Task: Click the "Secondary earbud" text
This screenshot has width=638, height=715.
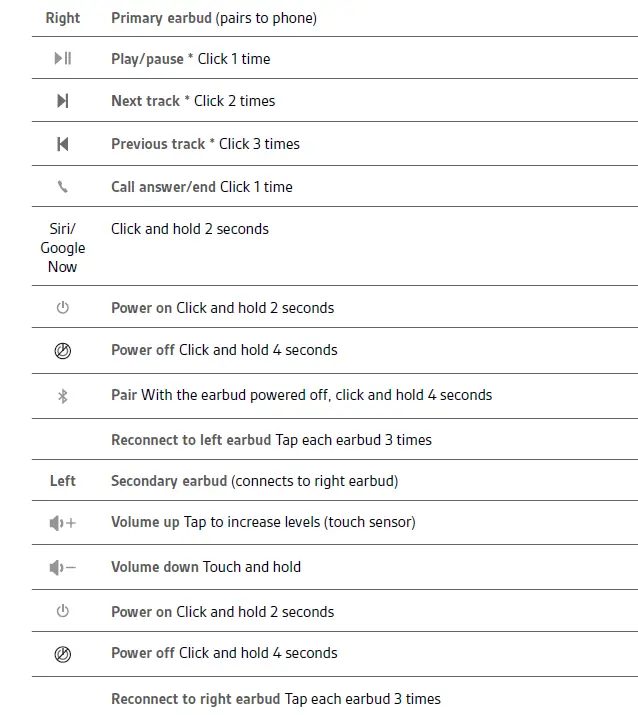Action: (x=169, y=481)
